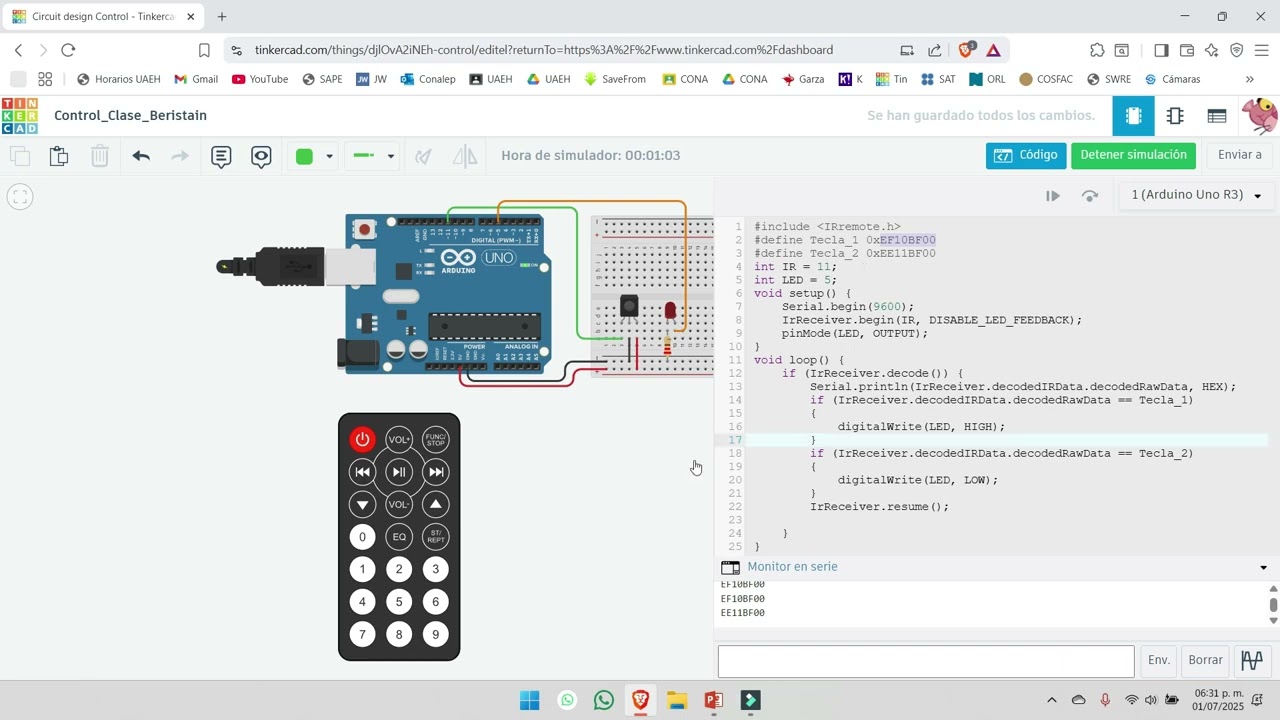This screenshot has height=720, width=1280.
Task: Open the YouTube bookmark
Action: [x=260, y=79]
